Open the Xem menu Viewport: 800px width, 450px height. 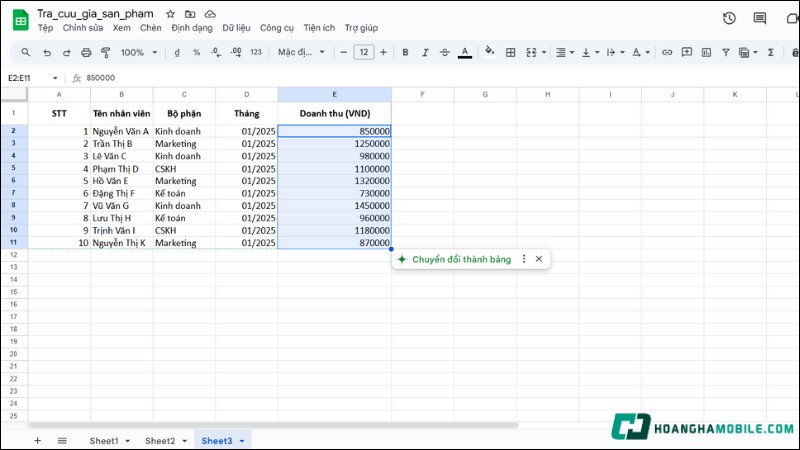(121, 28)
